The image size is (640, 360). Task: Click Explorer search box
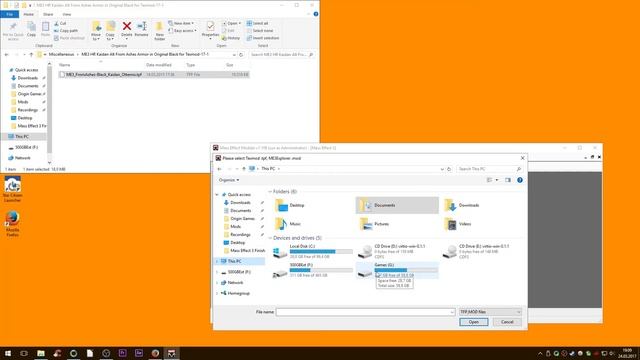(281, 54)
